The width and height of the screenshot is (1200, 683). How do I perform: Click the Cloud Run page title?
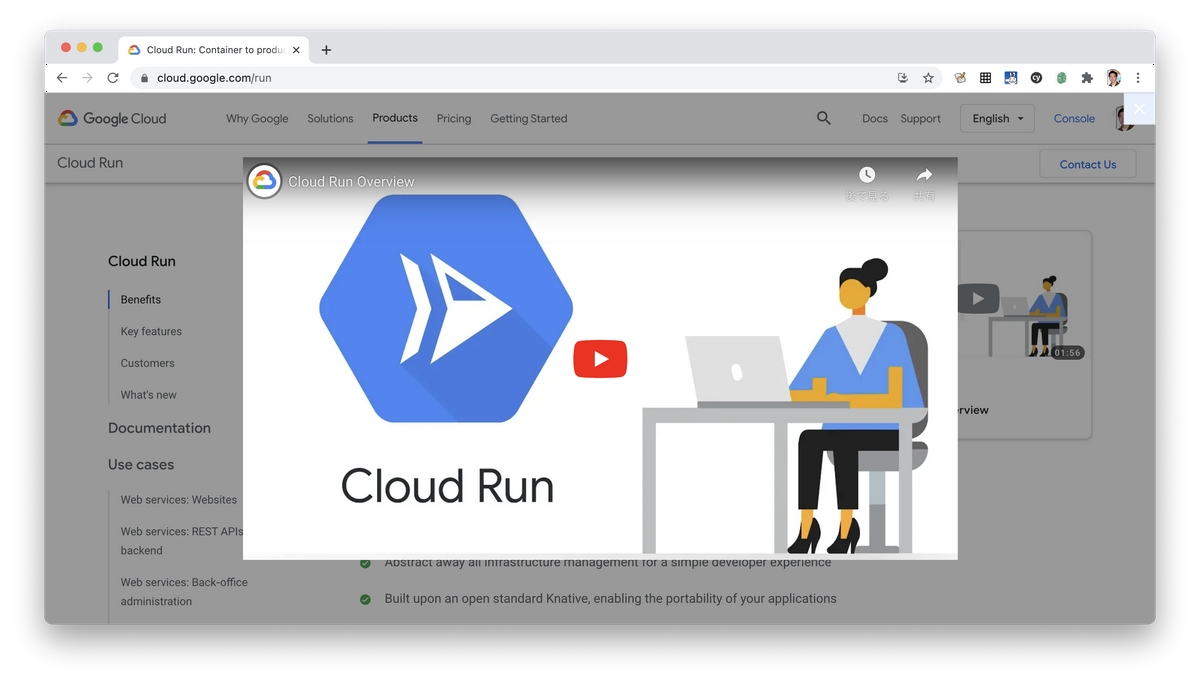(x=90, y=163)
